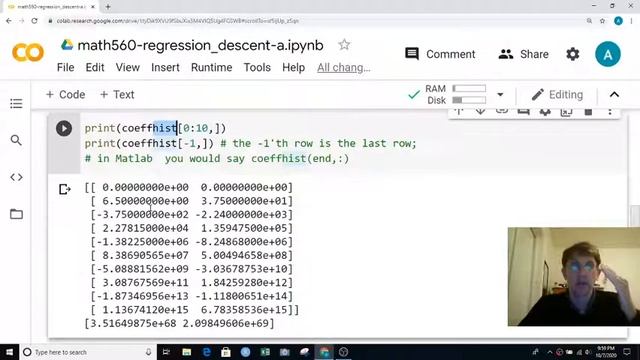The height and width of the screenshot is (360, 640).
Task: Open the View menu
Action: coord(127,67)
